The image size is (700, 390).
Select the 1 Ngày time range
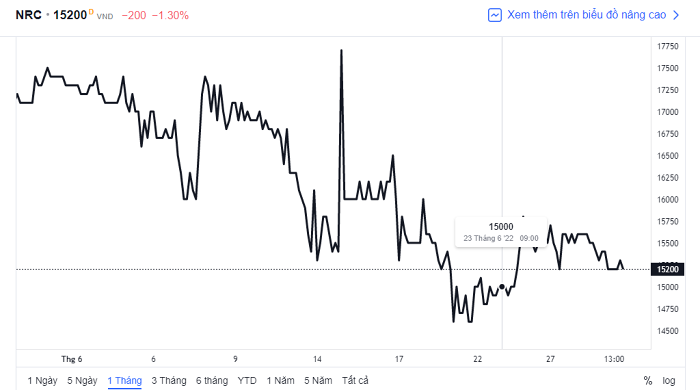coord(42,381)
